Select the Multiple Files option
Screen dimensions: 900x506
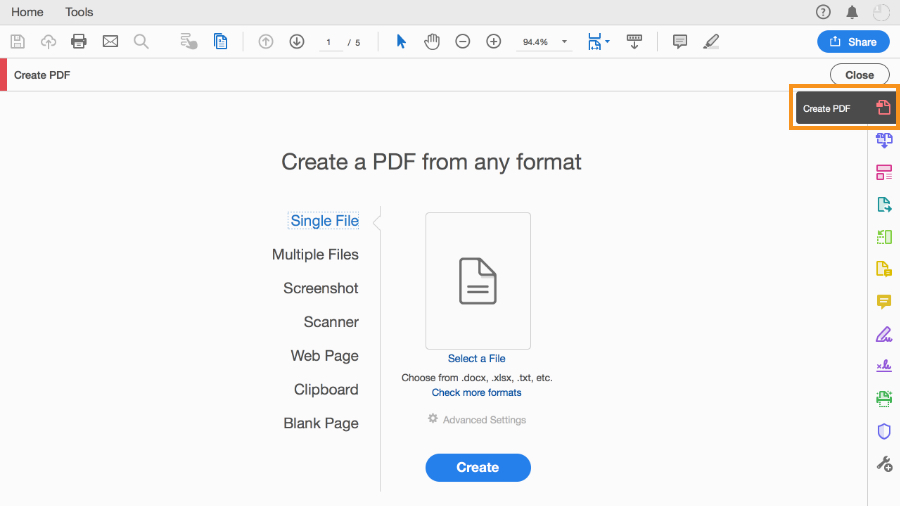pyautogui.click(x=315, y=254)
